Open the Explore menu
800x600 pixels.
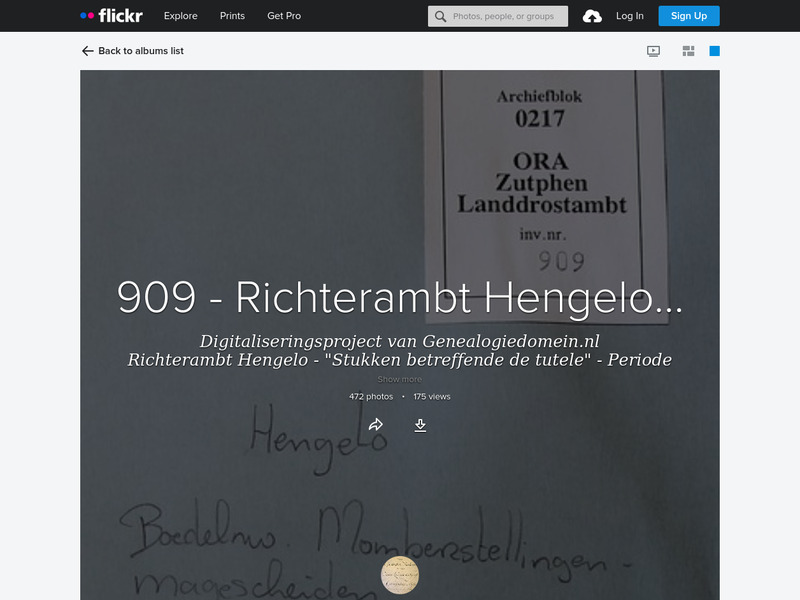180,16
